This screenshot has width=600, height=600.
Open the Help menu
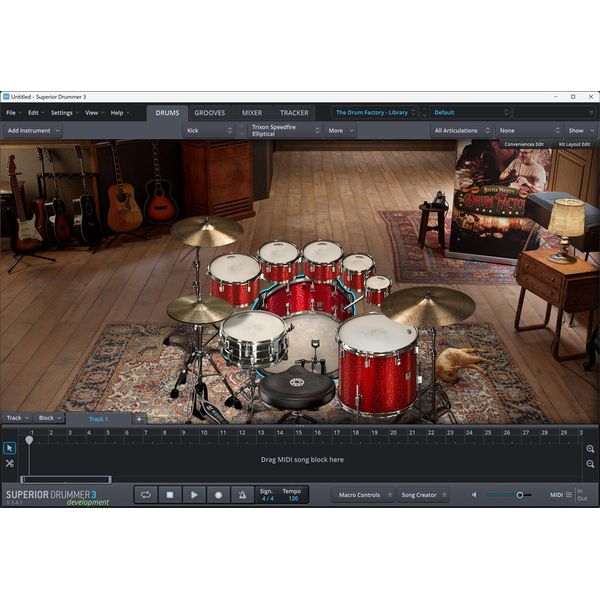coord(119,112)
